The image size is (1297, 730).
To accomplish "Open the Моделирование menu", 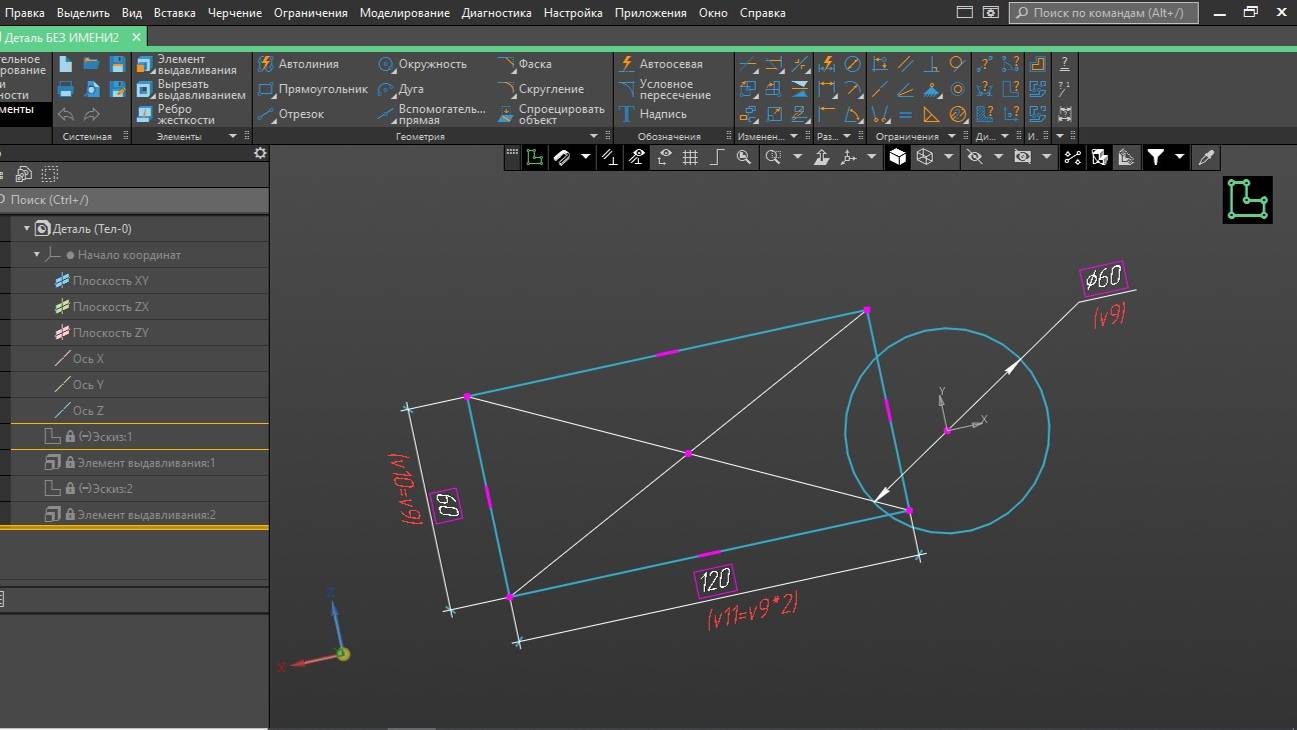I will coord(404,13).
